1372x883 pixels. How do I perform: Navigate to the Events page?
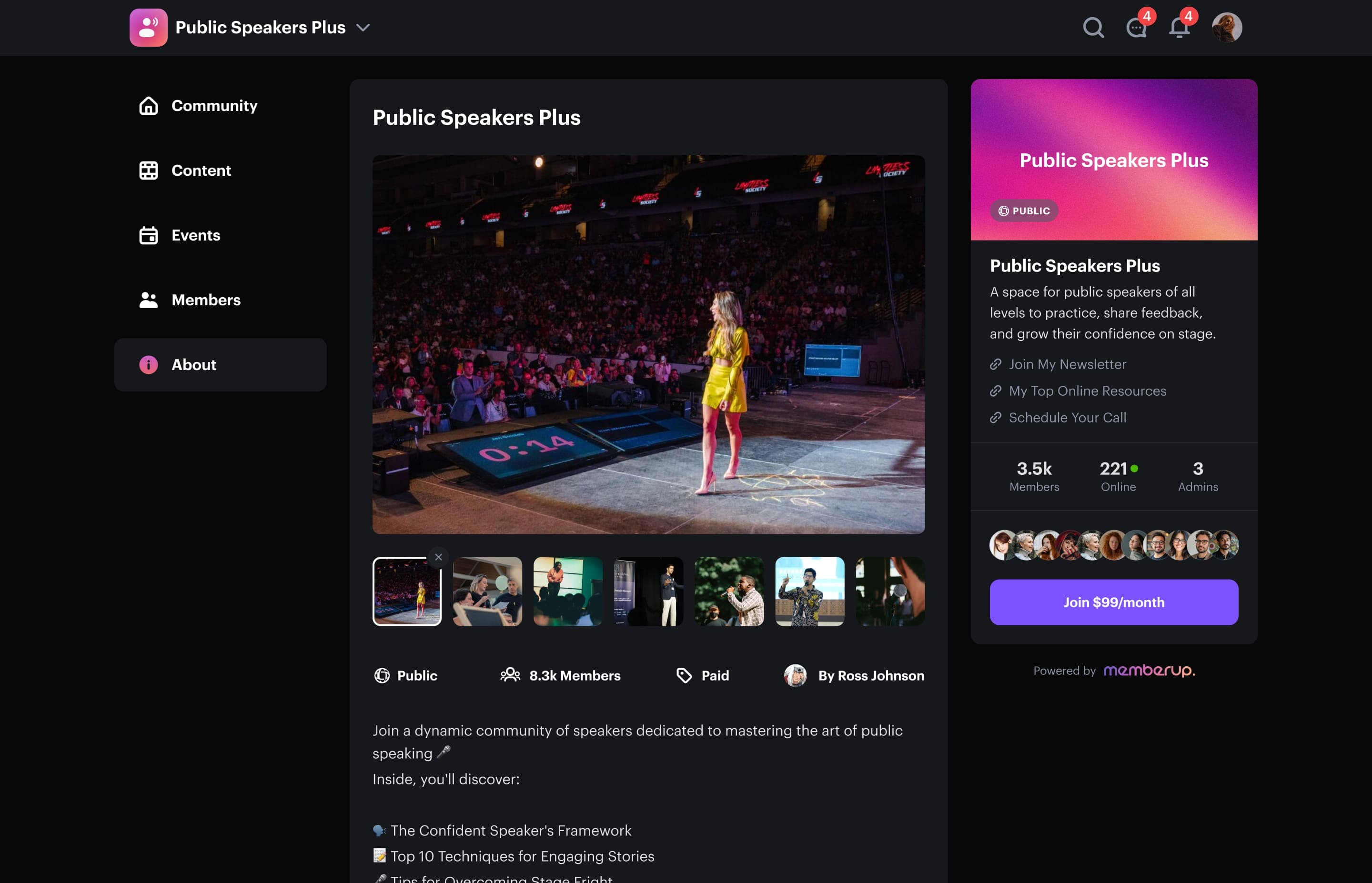(x=195, y=235)
